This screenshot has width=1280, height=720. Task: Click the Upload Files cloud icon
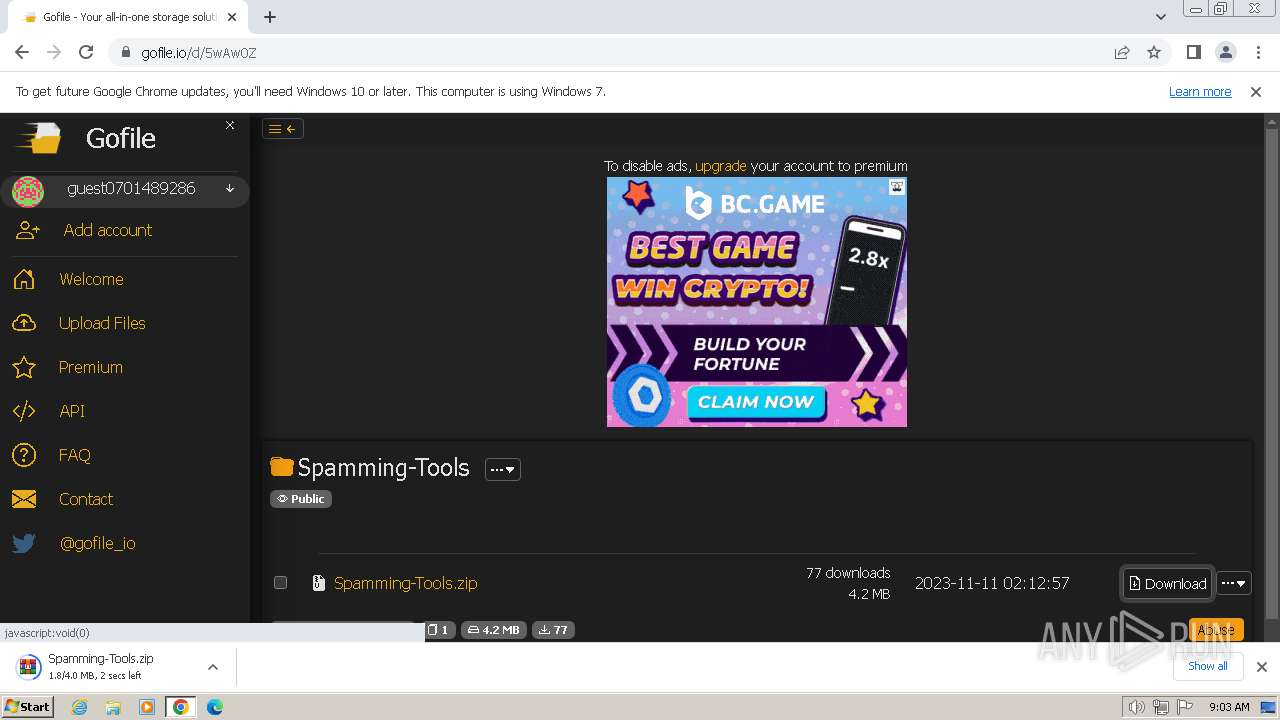pos(24,323)
